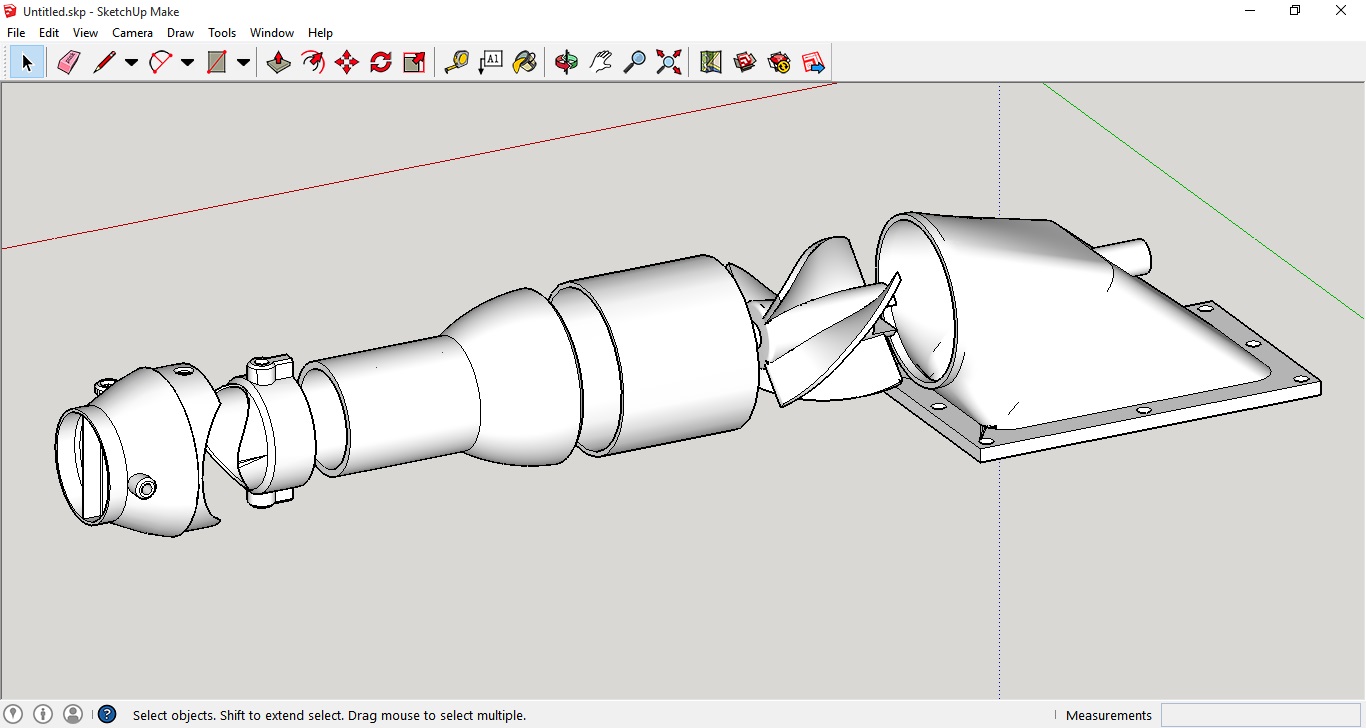Open the Edit menu

[49, 33]
